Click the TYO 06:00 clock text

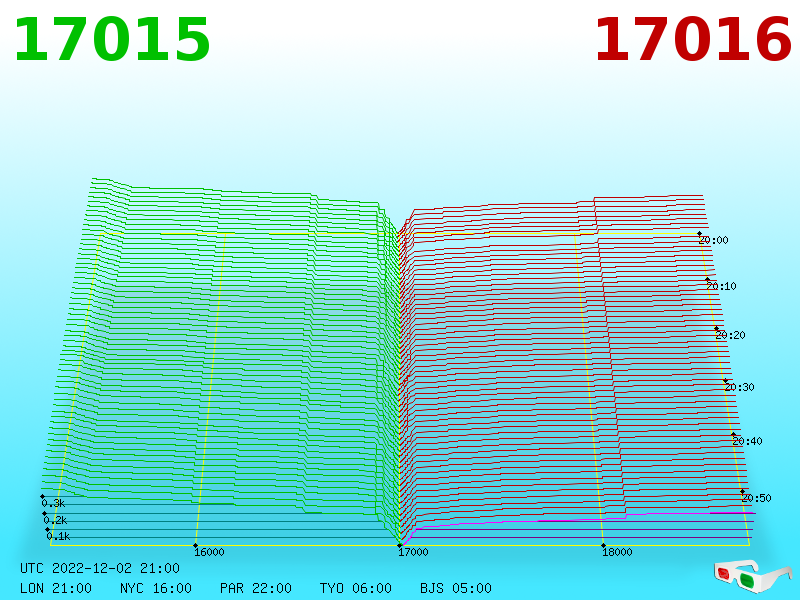[356, 588]
